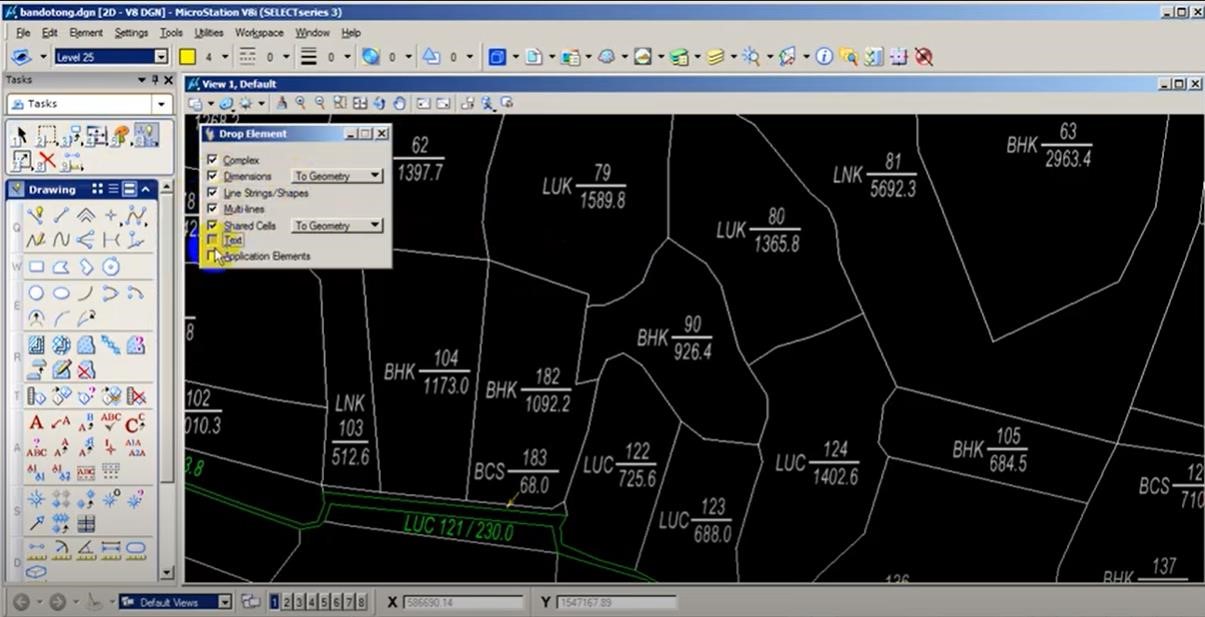Click the red X Delete Element tool
1205x617 pixels.
[46, 161]
